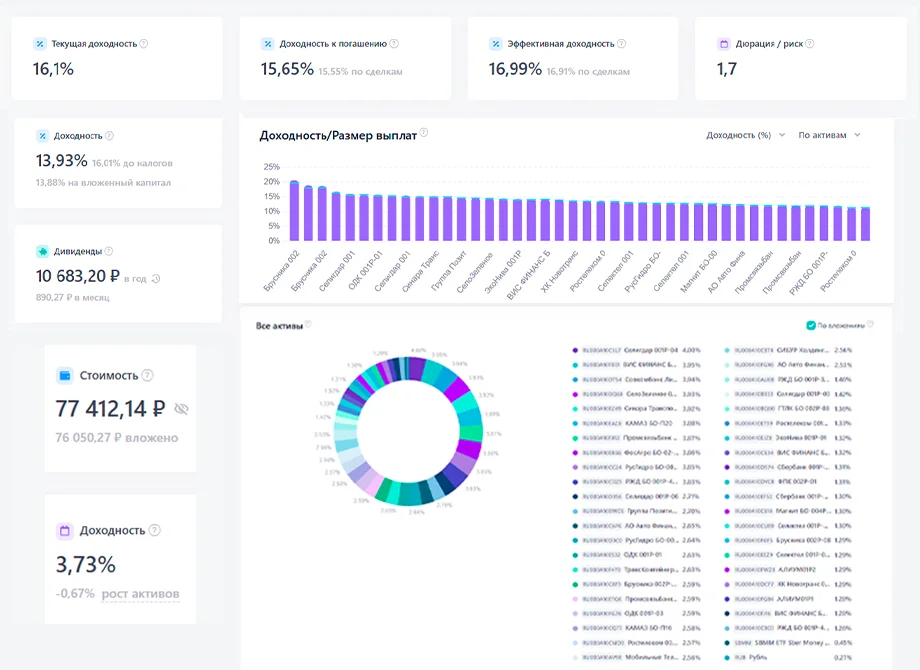Image resolution: width=920 pixels, height=670 pixels.
Task: Click the history icon next to 'в год'
Action: coord(156,279)
